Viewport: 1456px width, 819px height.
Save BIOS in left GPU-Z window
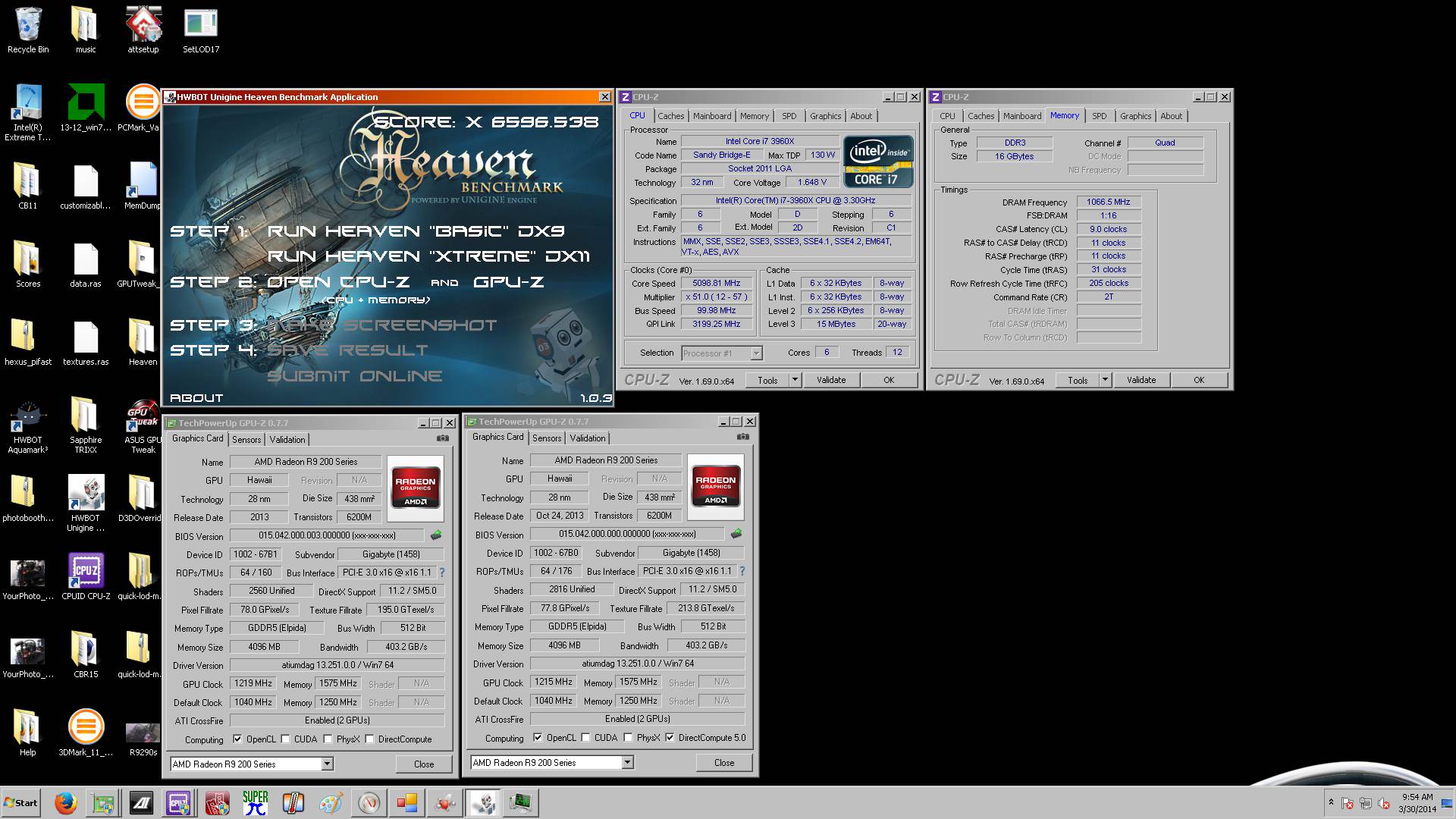436,535
